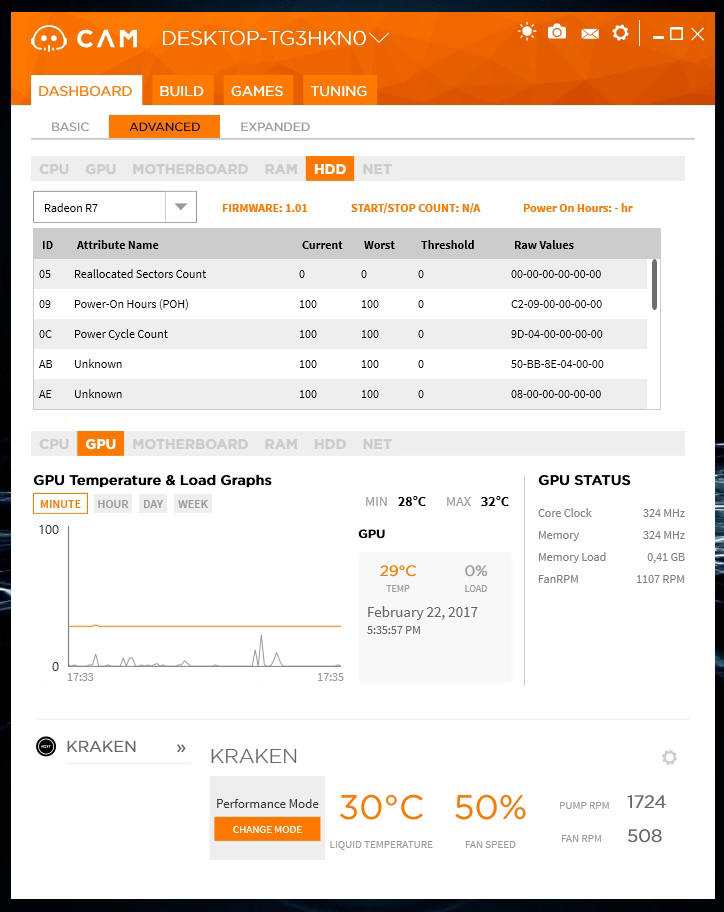Click the 50% fan speed readout
Screen dimensions: 724x912
click(490, 807)
